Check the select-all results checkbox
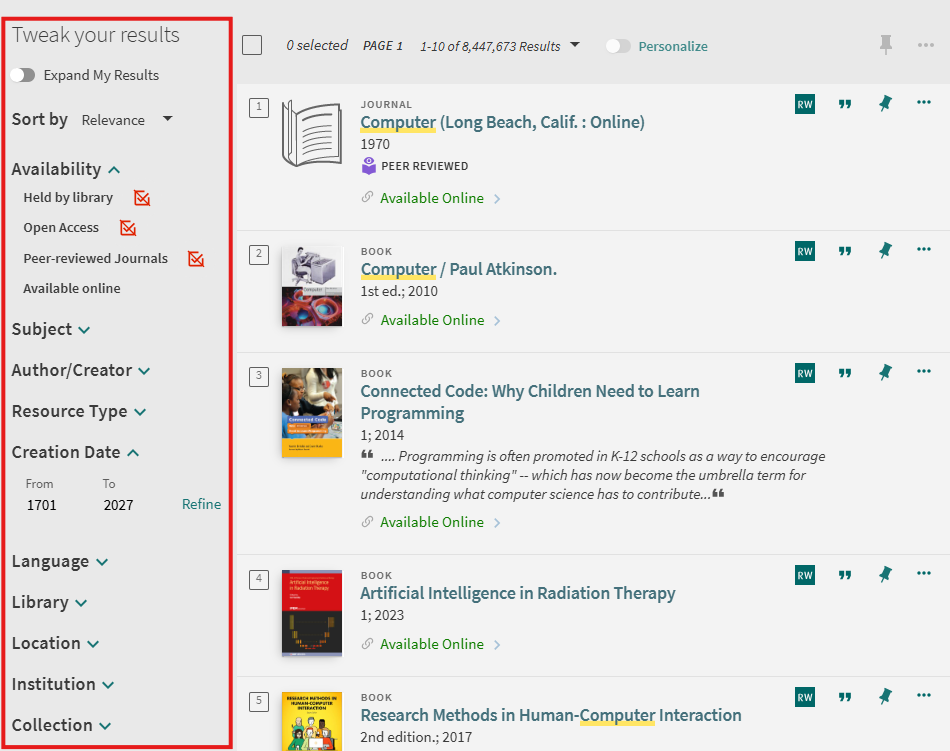 (x=252, y=45)
